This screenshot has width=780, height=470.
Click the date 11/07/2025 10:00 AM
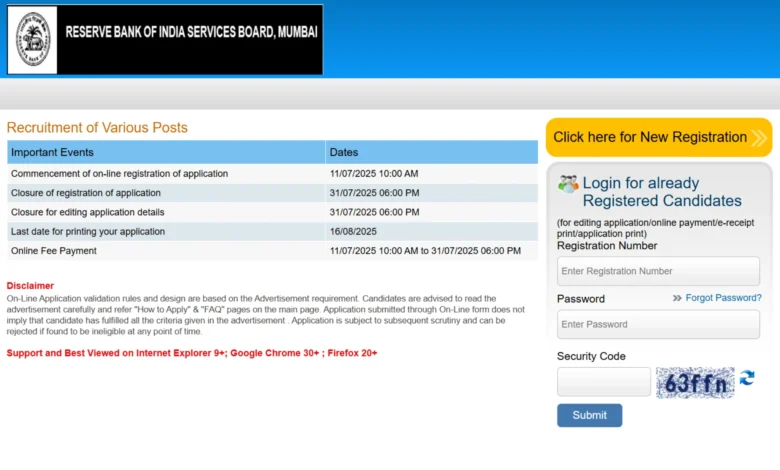coord(374,174)
